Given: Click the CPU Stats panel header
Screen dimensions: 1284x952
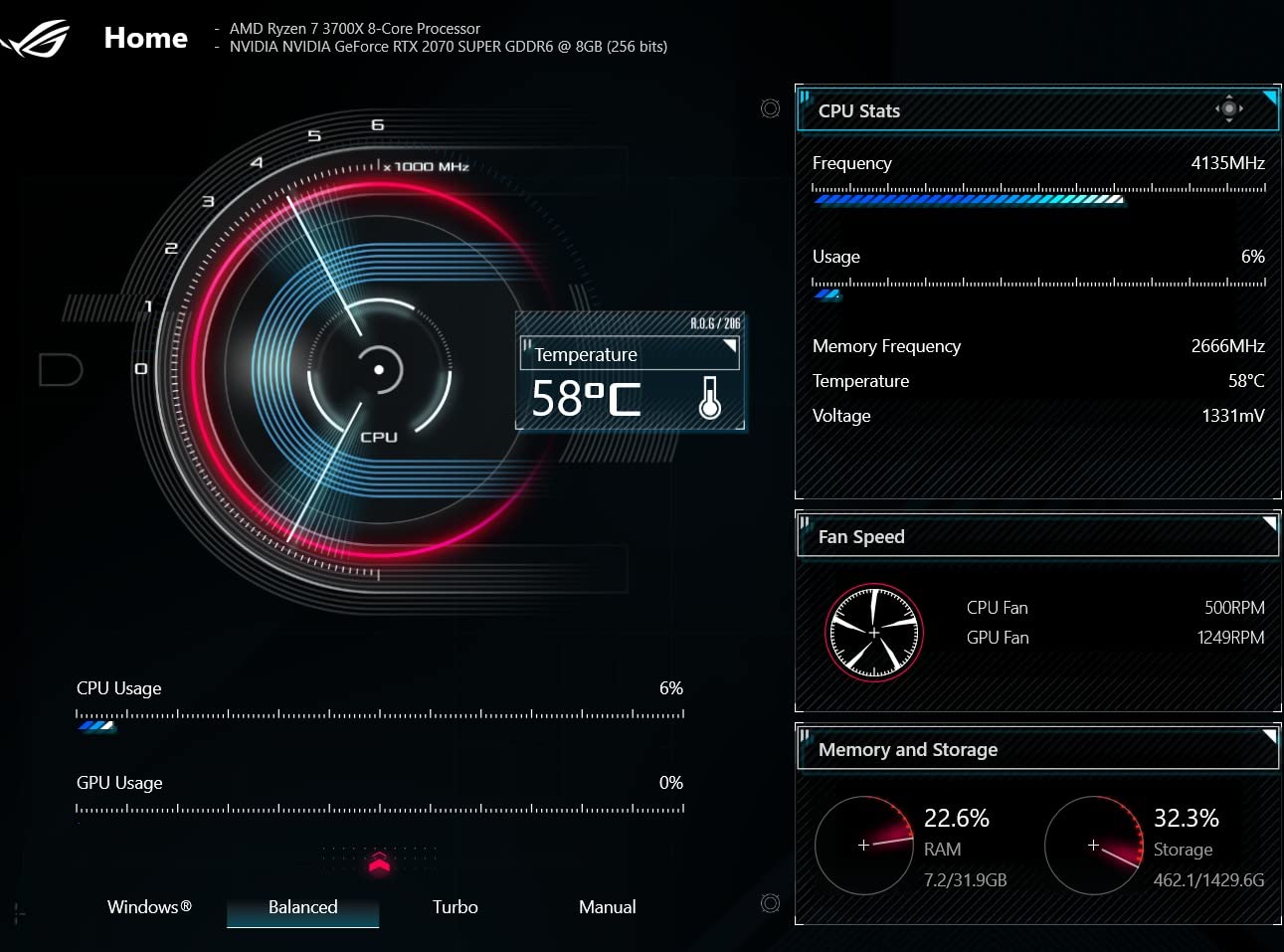Looking at the screenshot, I should (x=1037, y=109).
